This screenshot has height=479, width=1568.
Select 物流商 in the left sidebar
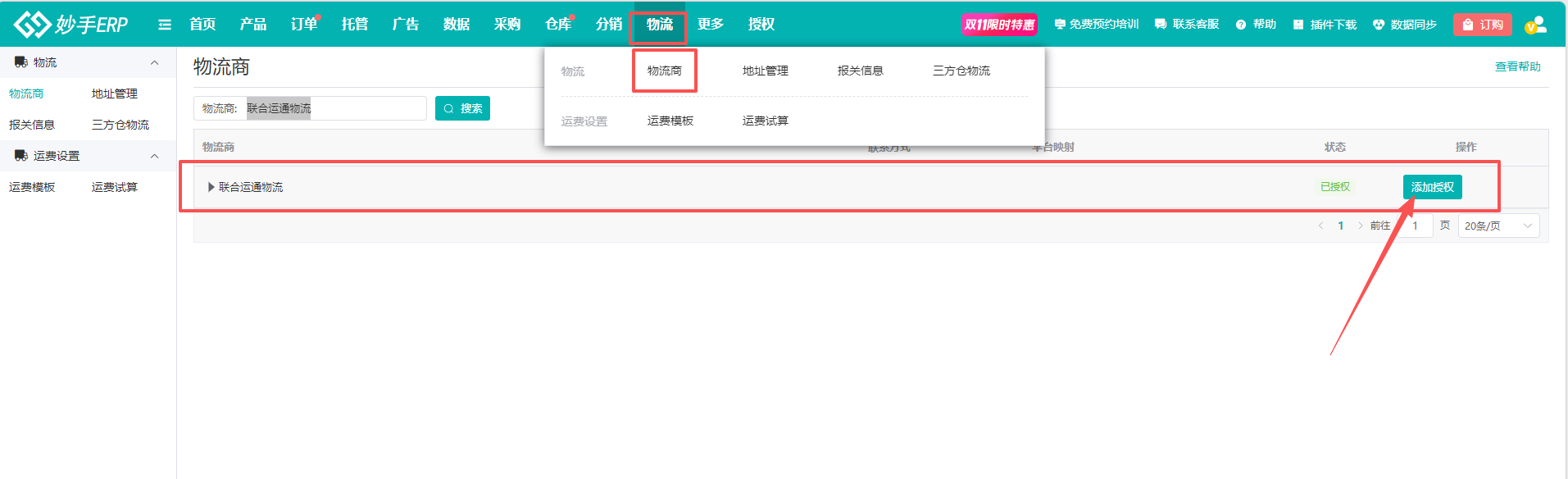tap(26, 94)
